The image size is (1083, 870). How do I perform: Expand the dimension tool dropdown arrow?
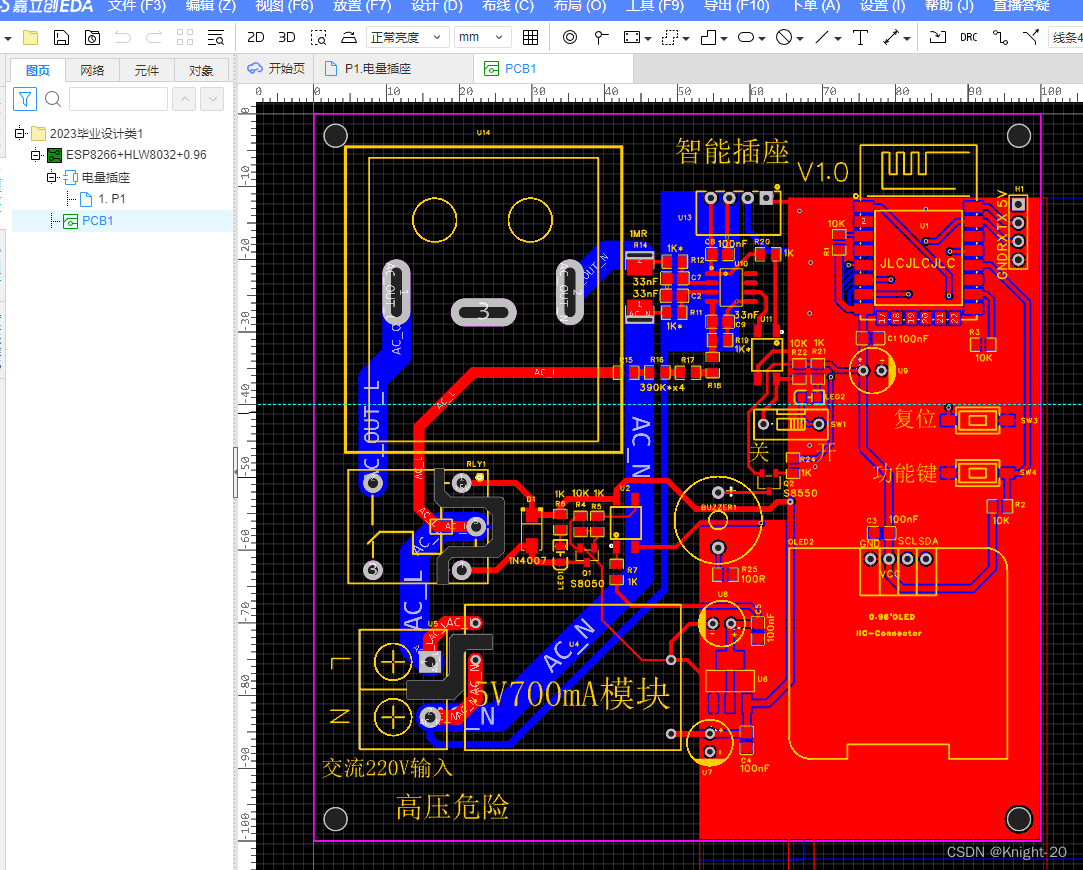point(907,39)
